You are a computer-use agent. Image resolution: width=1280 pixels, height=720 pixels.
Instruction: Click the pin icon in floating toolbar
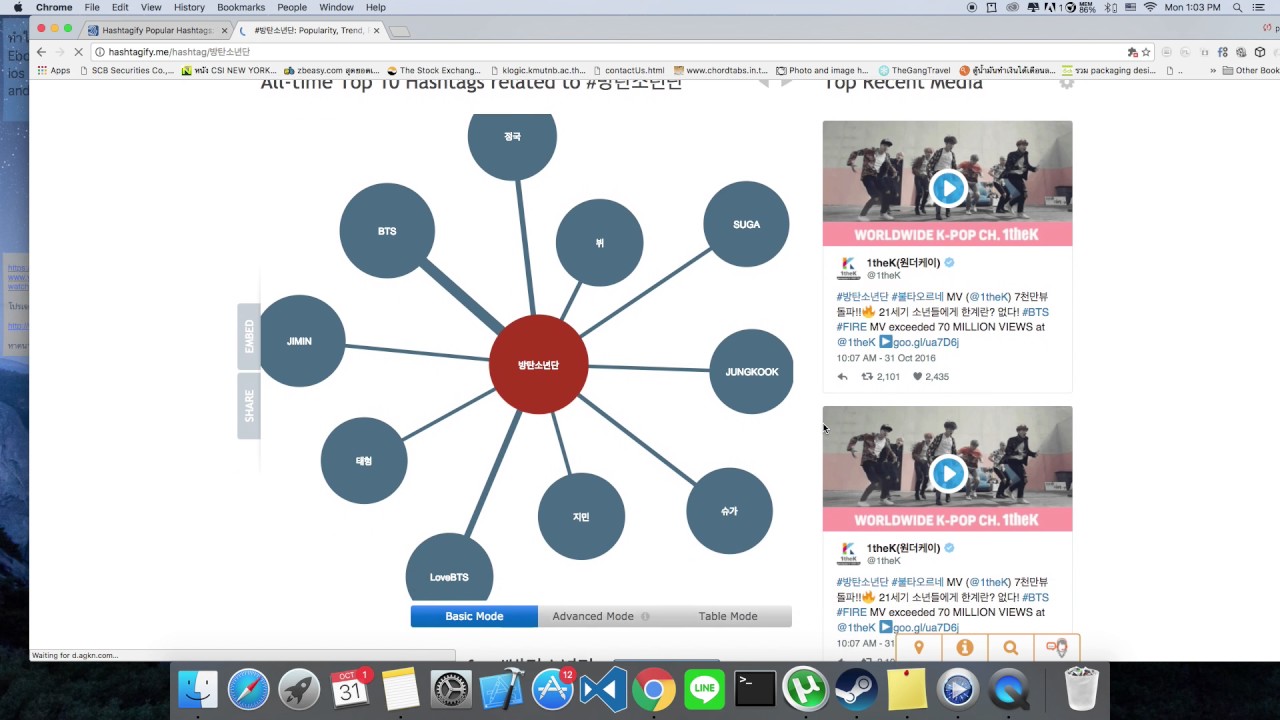tap(918, 647)
